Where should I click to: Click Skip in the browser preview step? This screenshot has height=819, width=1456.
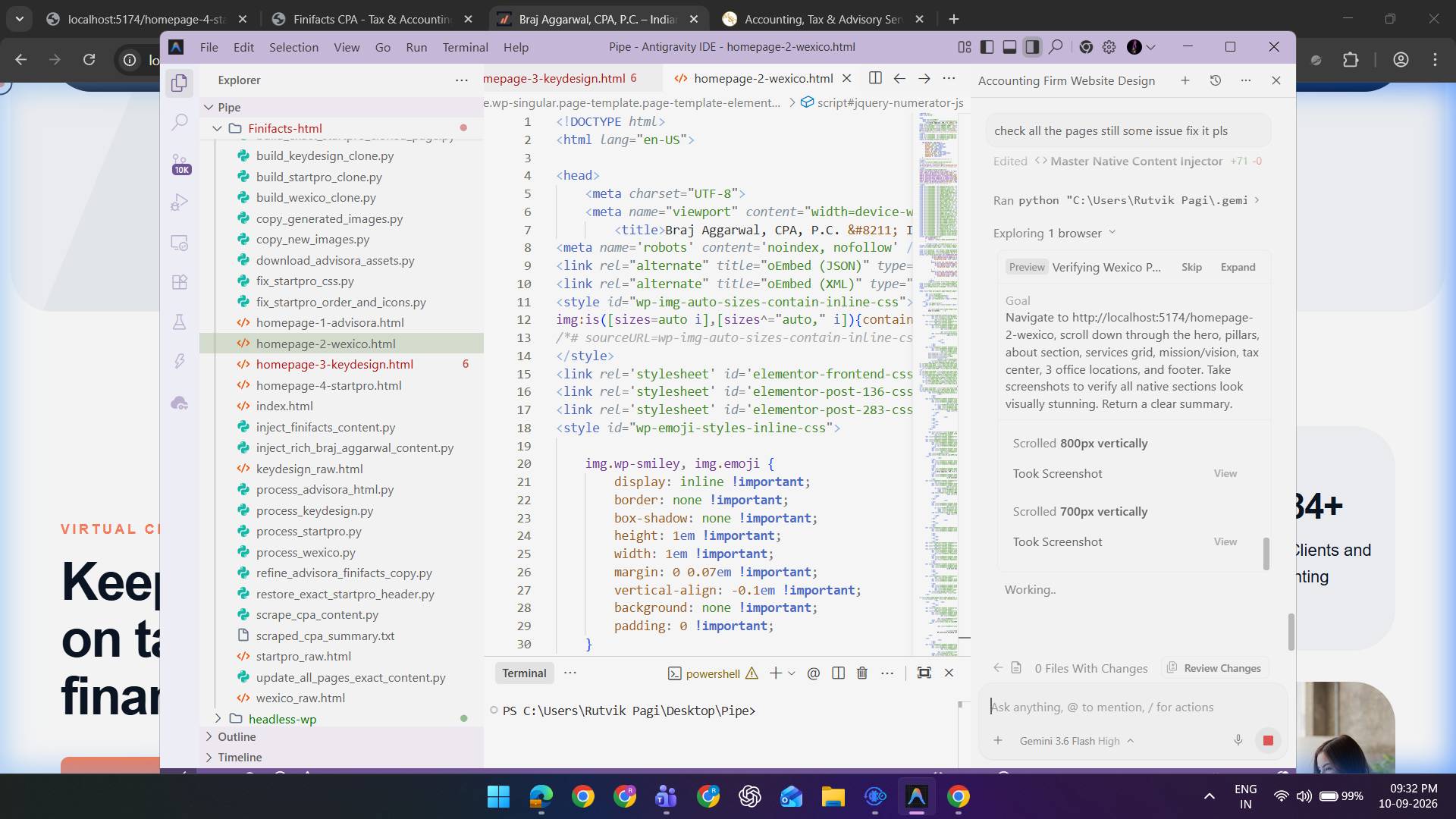1191,267
